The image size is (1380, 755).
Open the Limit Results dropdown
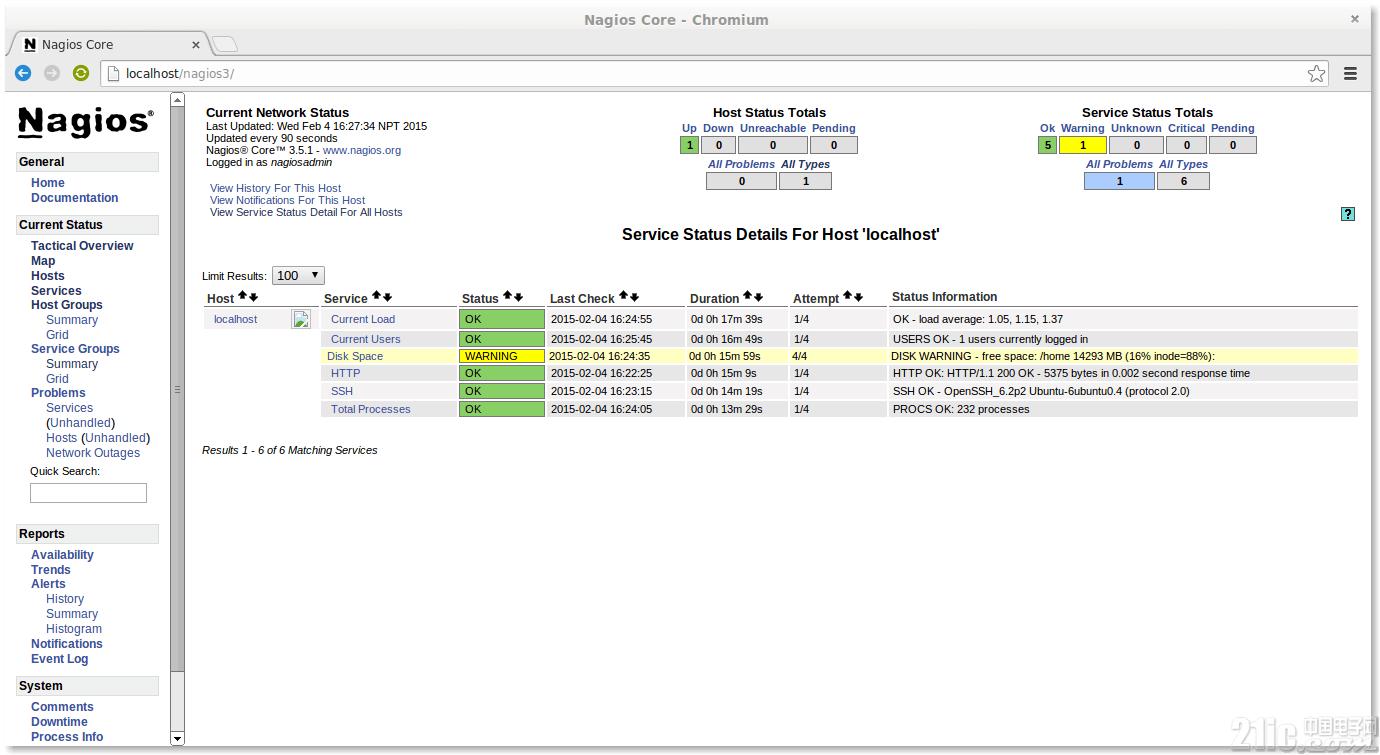(x=298, y=275)
